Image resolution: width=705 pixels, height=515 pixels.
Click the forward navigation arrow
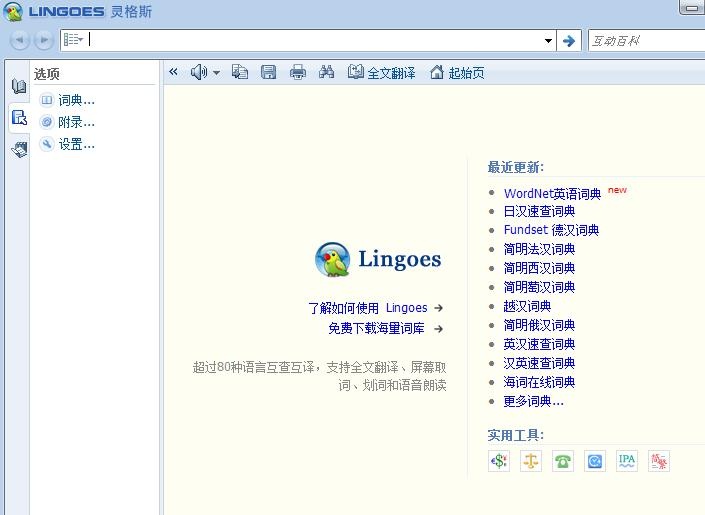click(44, 40)
